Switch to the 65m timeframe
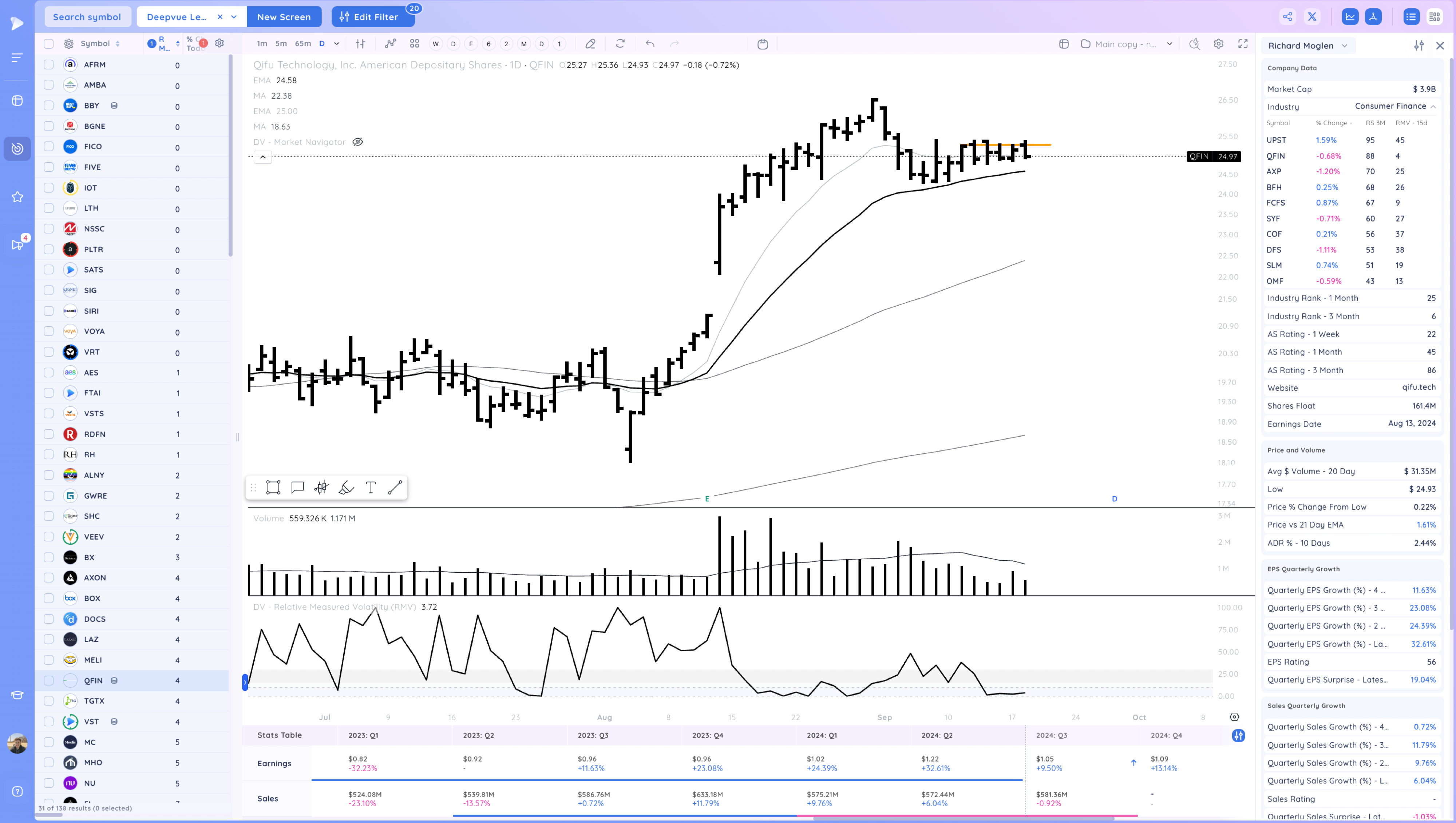Viewport: 1456px width, 823px height. point(302,44)
